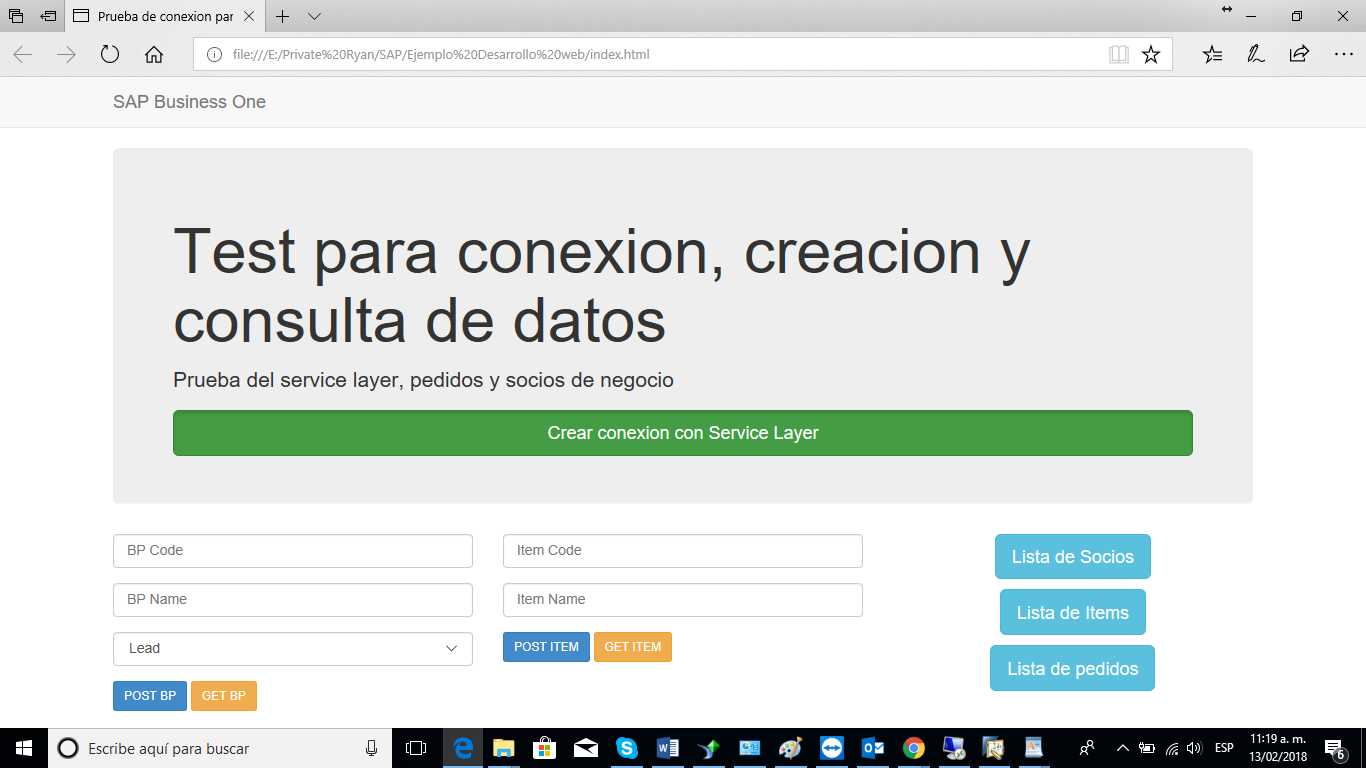Open Wi-Fi network settings in tray
The height and width of the screenshot is (768, 1366).
pyautogui.click(x=1172, y=748)
